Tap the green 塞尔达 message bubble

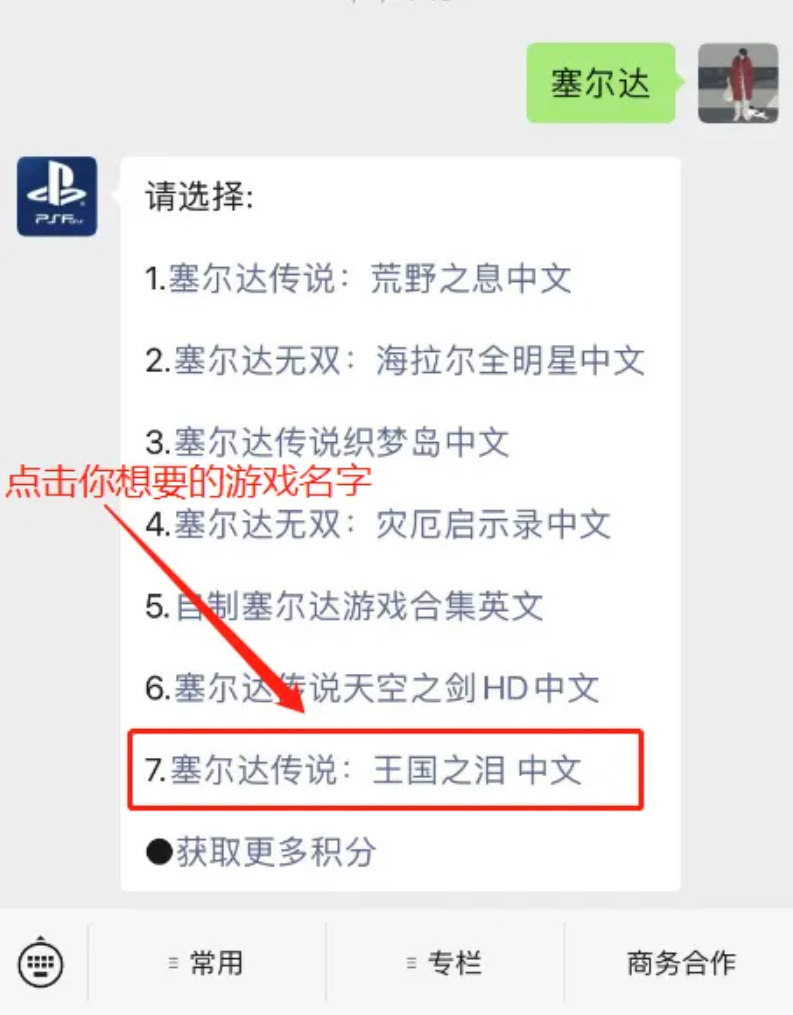[601, 83]
